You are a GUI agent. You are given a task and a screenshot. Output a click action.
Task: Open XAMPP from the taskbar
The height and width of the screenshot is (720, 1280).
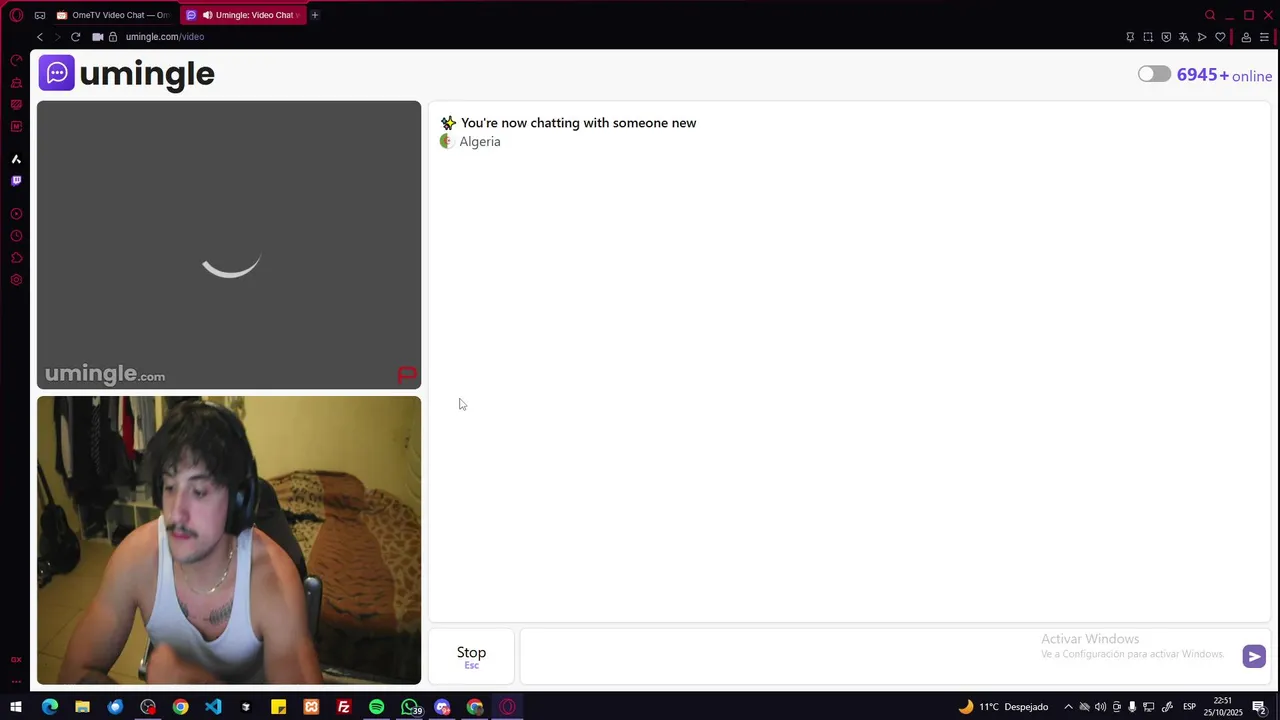pos(311,707)
